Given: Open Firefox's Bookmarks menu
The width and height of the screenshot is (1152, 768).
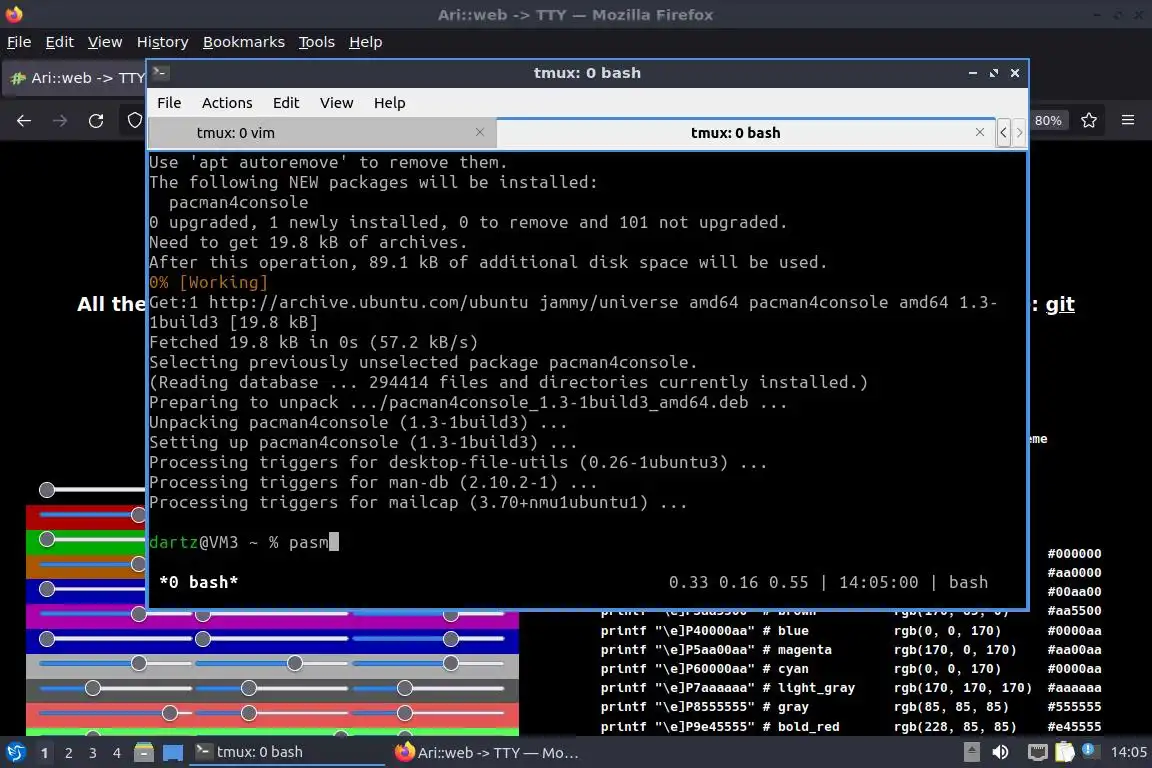Looking at the screenshot, I should point(244,42).
